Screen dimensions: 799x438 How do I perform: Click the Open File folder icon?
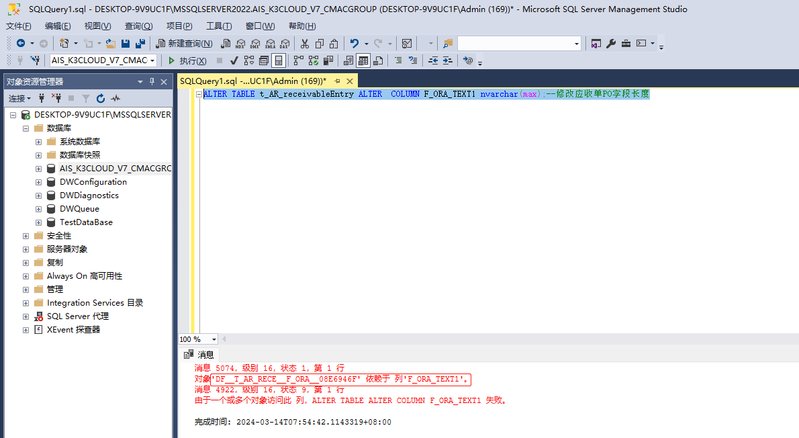[x=110, y=43]
